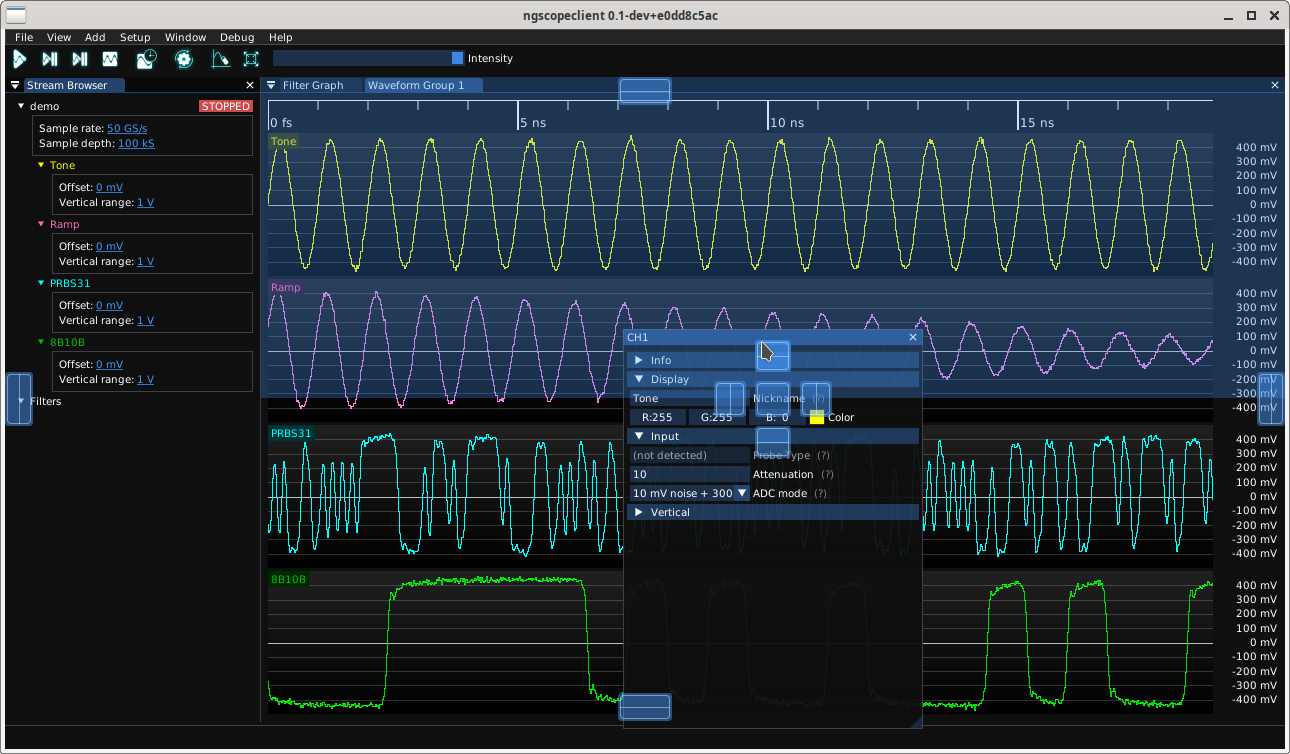Open the File menu

[24, 37]
